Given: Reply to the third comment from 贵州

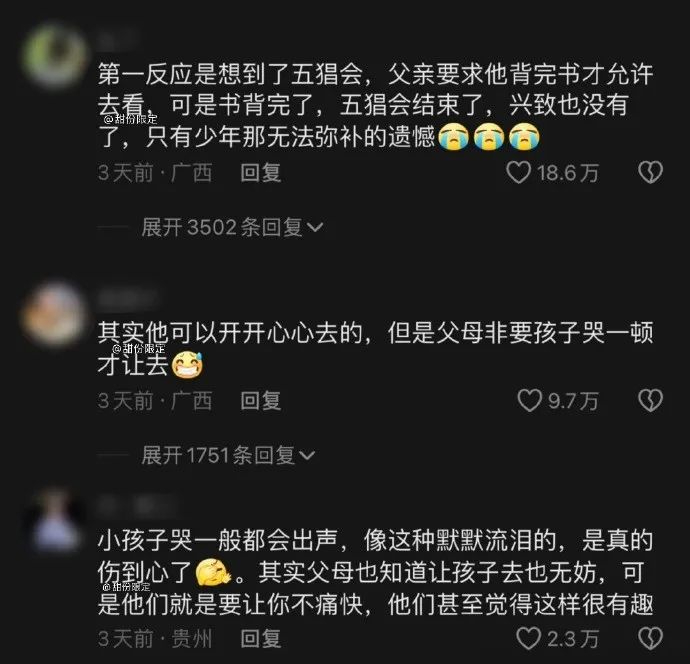Looking at the screenshot, I should pyautogui.click(x=261, y=638).
